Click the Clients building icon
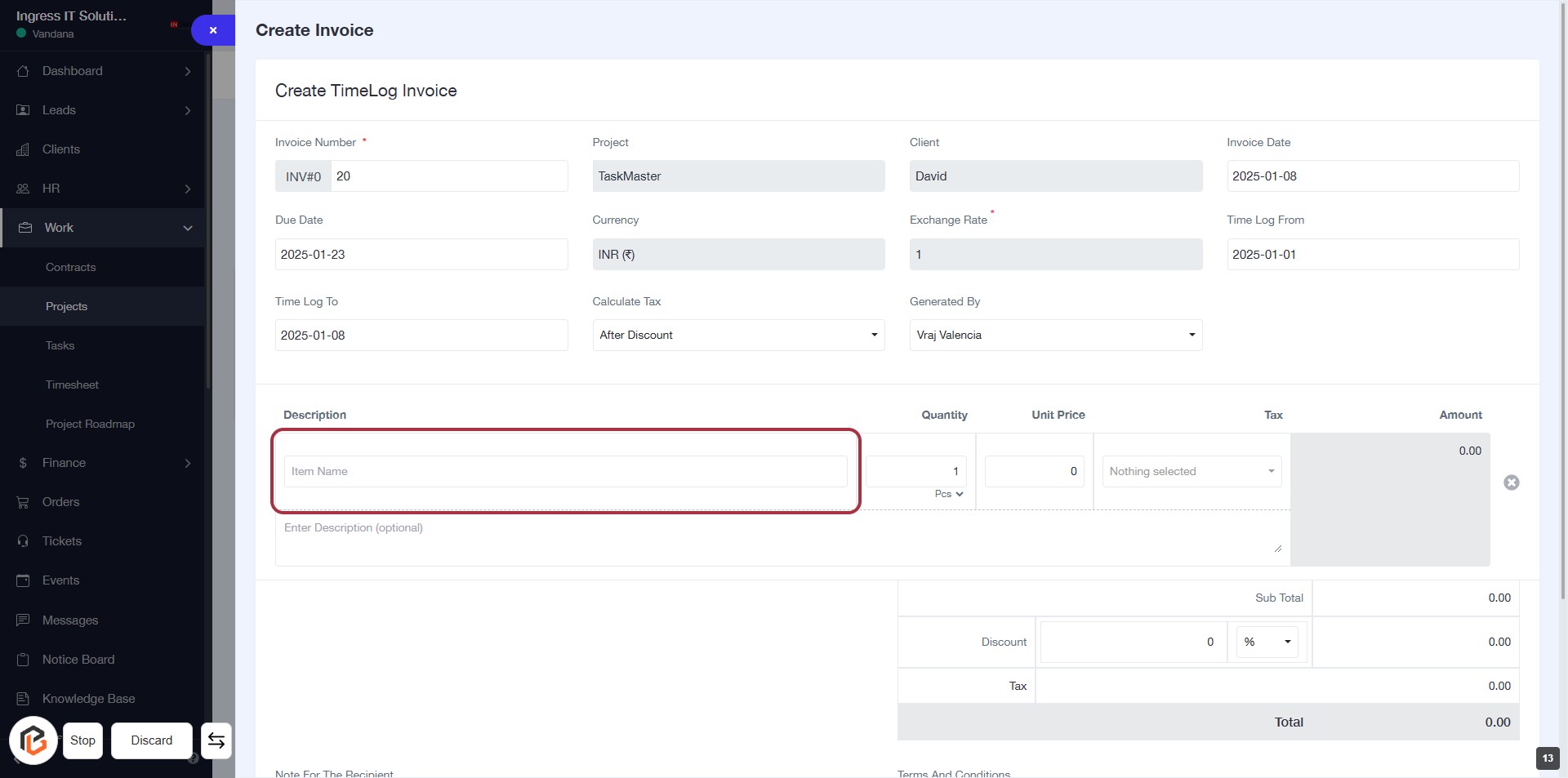Viewport: 1568px width, 778px height. [23, 149]
